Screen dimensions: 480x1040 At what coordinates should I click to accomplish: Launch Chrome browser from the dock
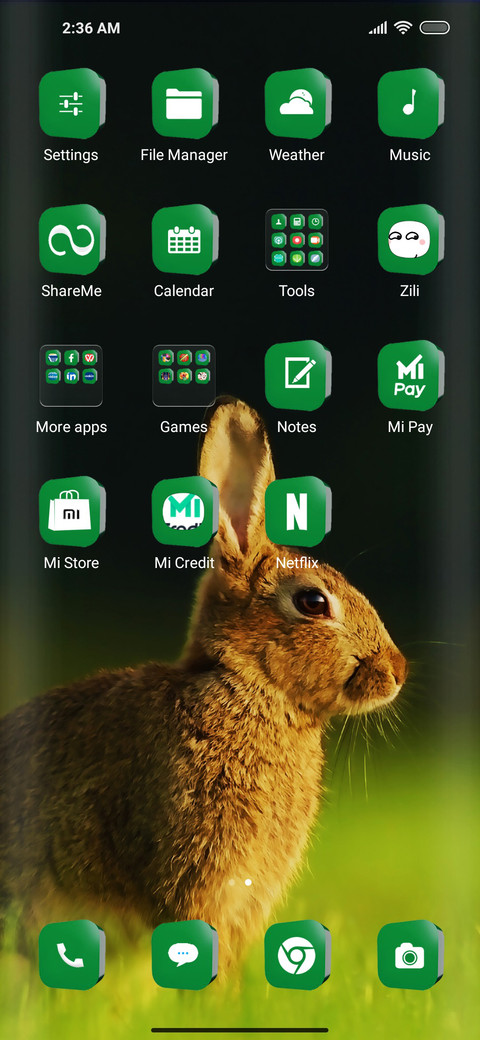[x=297, y=955]
